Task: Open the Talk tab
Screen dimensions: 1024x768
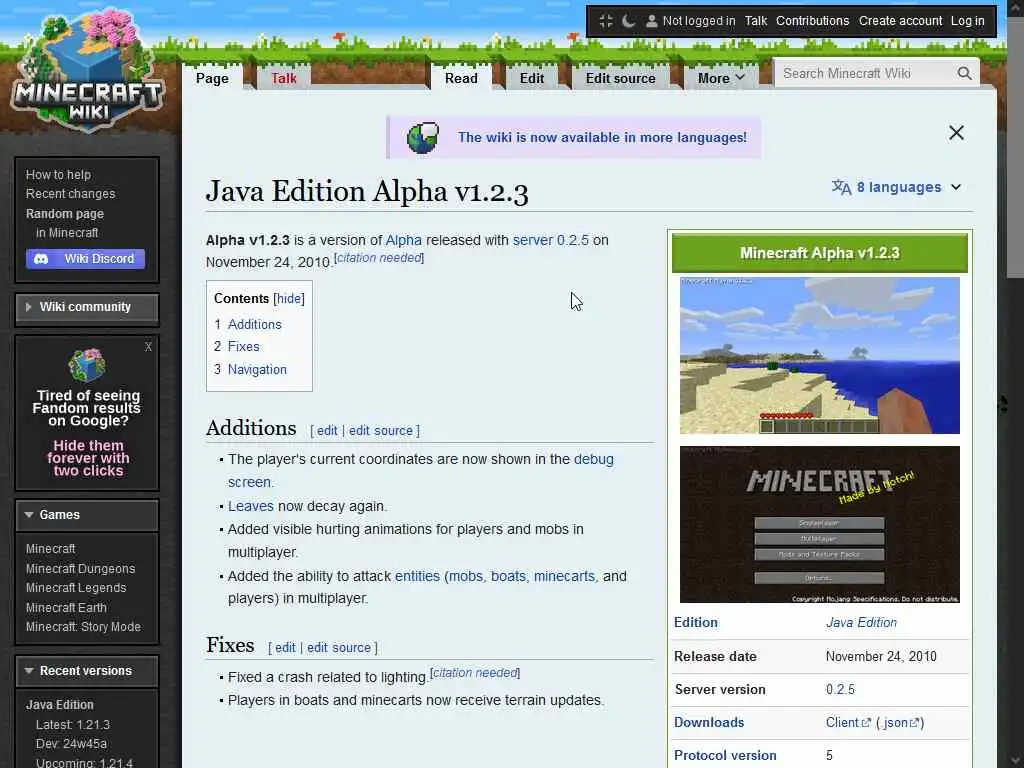Action: [284, 78]
